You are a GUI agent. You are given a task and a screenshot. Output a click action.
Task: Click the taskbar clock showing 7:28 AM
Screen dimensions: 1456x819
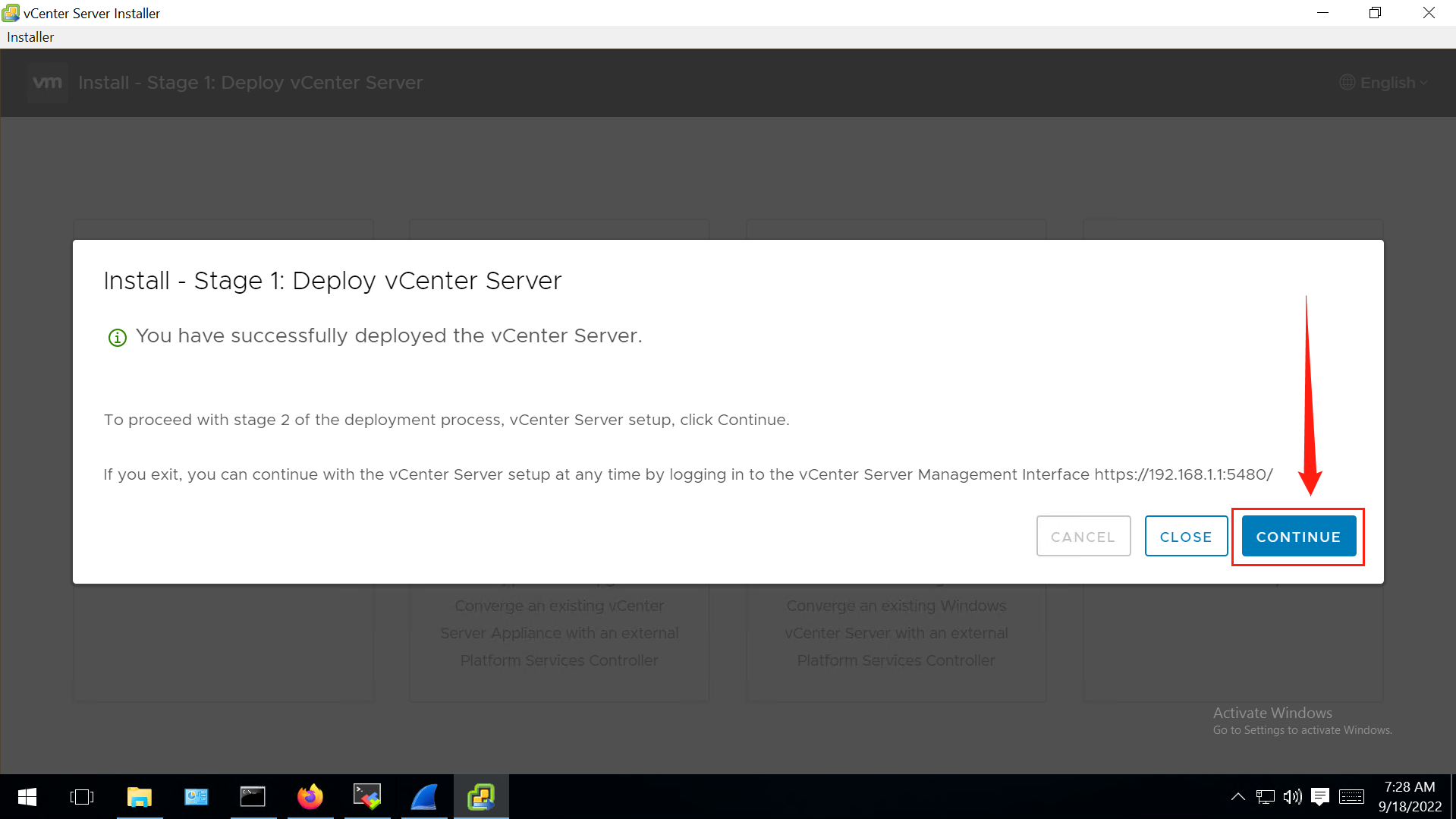pos(1410,797)
